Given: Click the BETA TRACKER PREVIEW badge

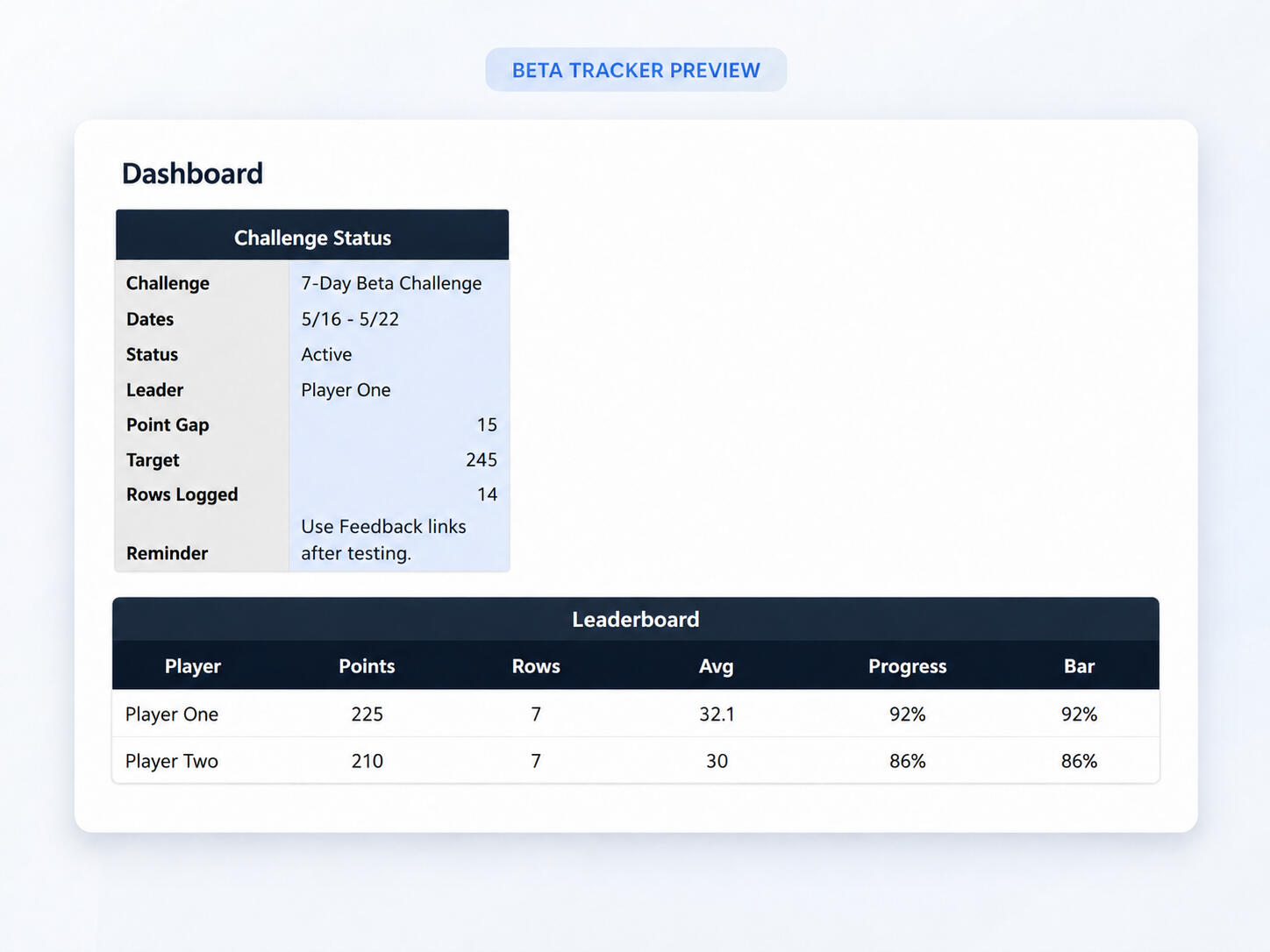Looking at the screenshot, I should [x=636, y=70].
